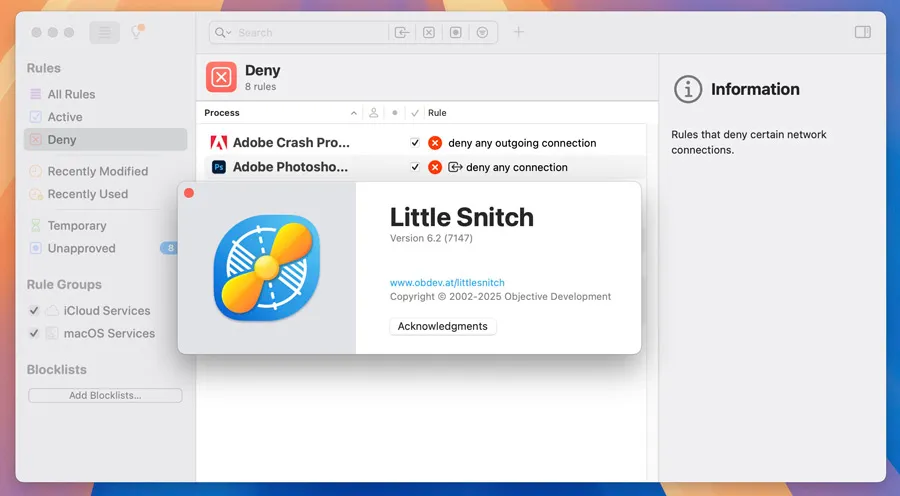Click the Acknowledgments button

point(442,327)
